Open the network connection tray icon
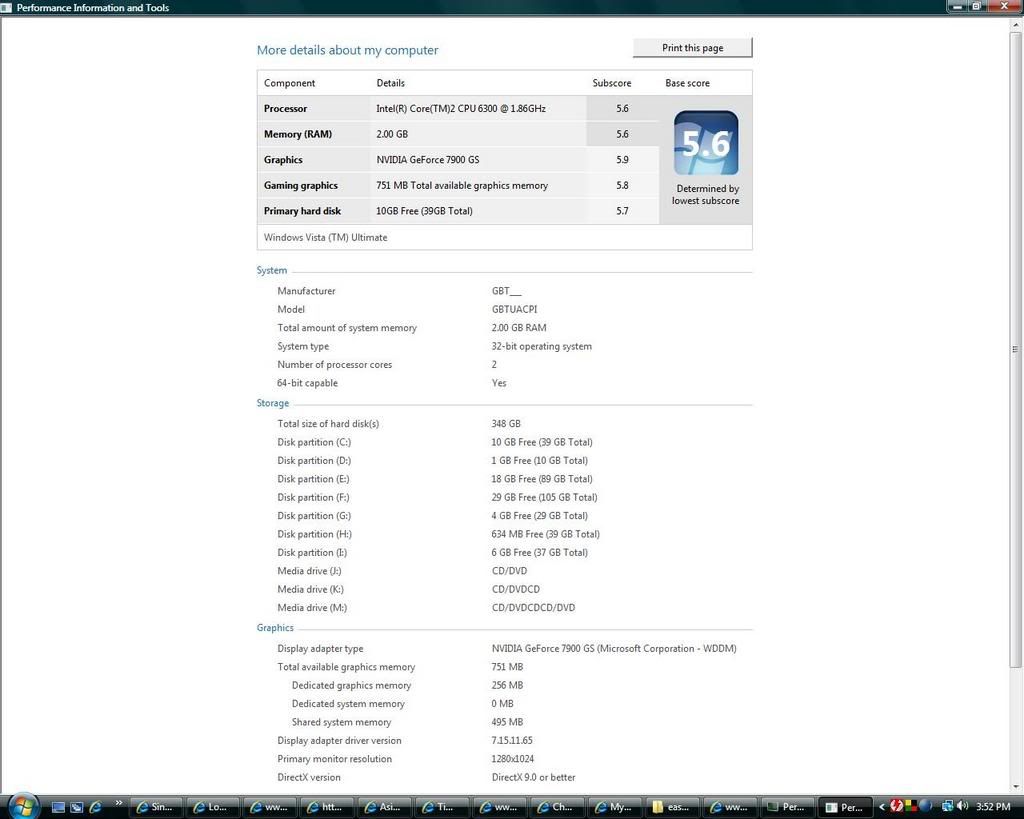Viewport: 1024px width, 819px height. tap(946, 807)
